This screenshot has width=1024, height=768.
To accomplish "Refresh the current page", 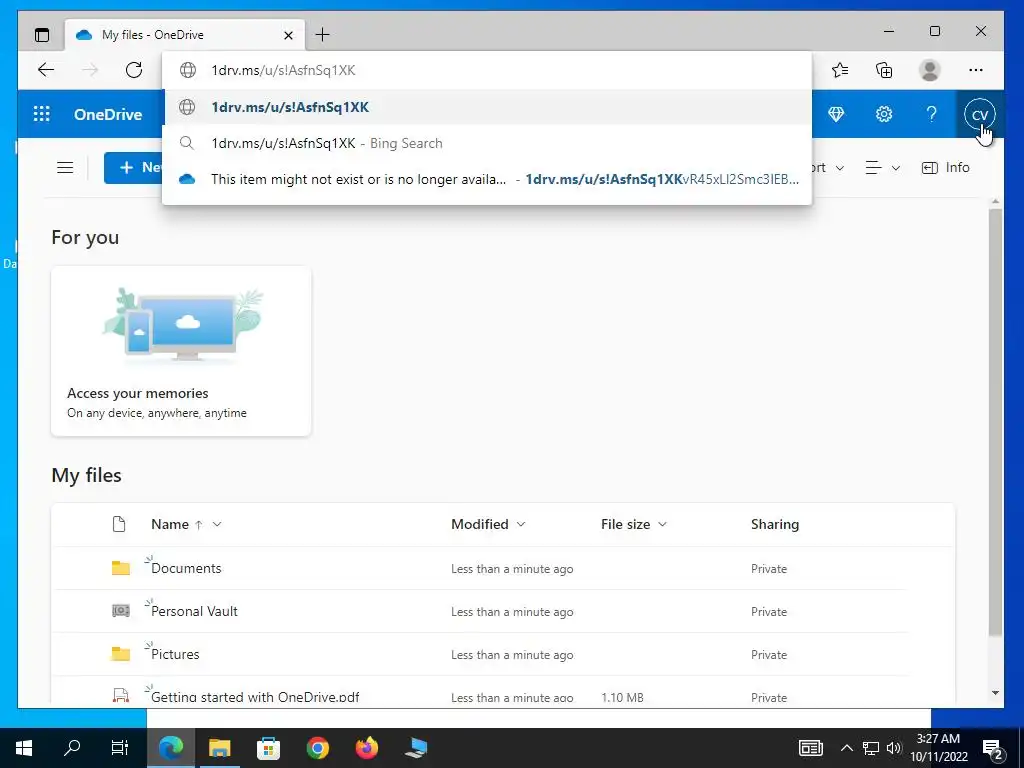I will pyautogui.click(x=134, y=70).
